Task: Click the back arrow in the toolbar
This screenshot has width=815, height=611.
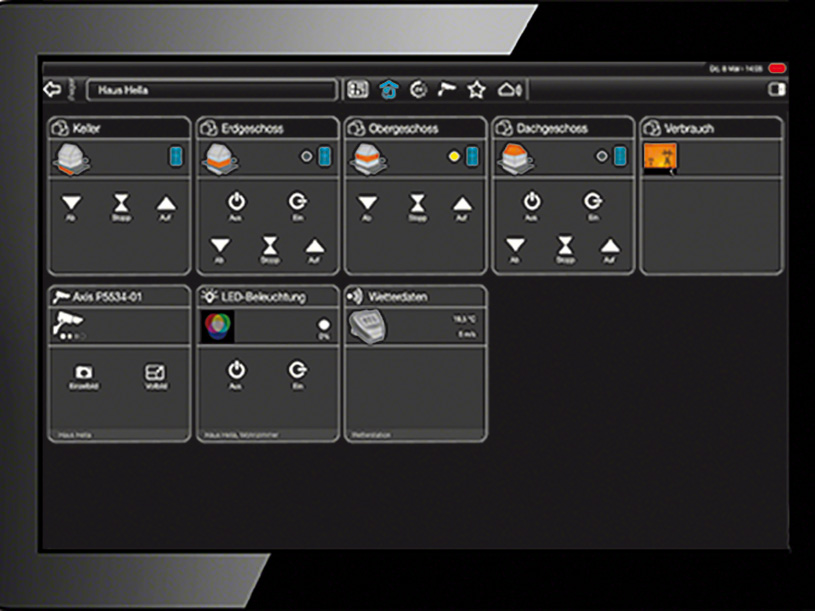Action: (52, 90)
